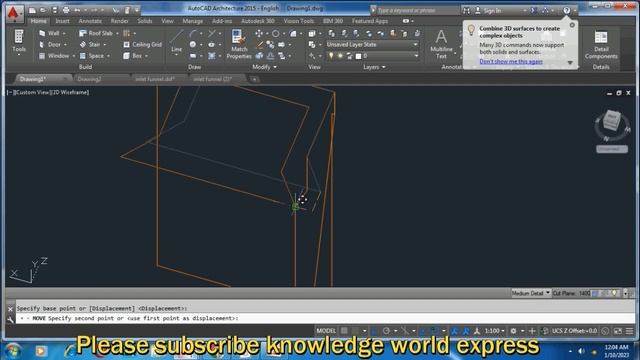640x360 pixels.
Task: Click the Help question mark icon
Action: coord(567,10)
